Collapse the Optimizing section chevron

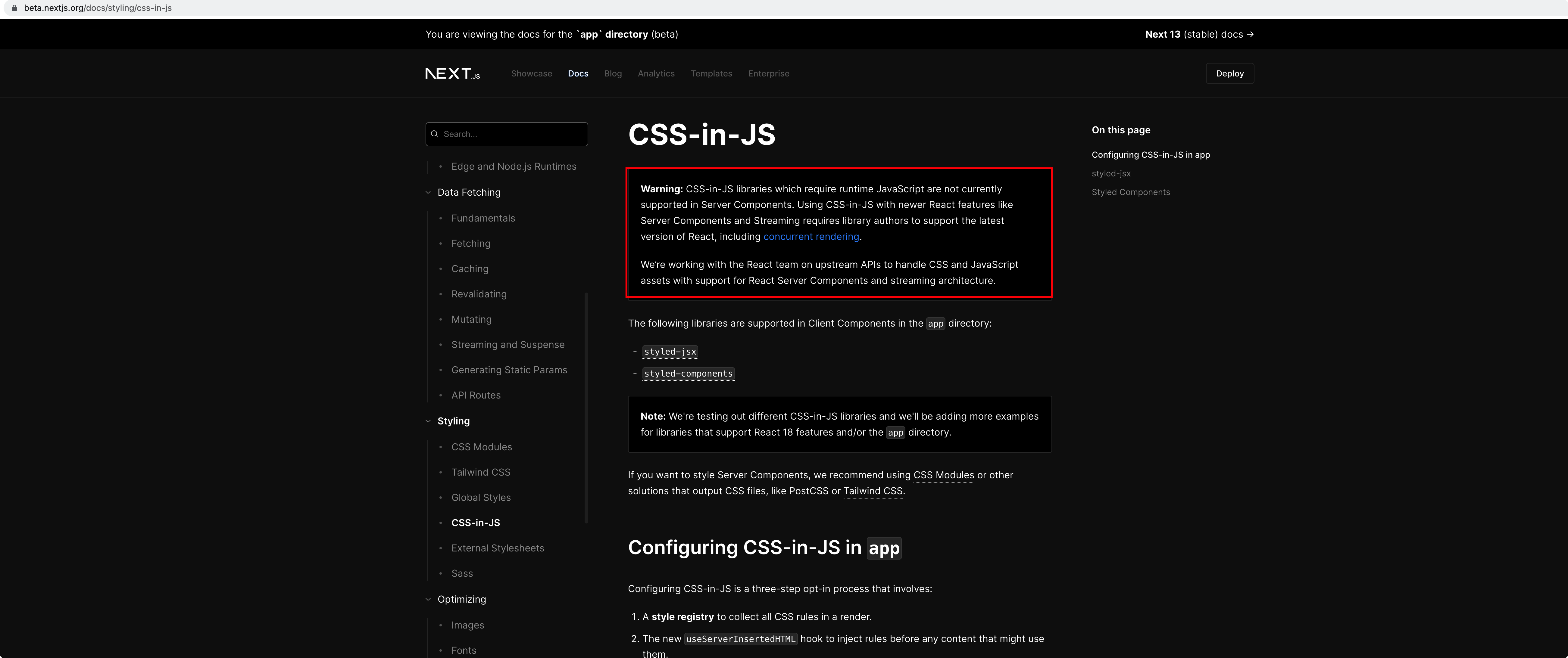pos(428,599)
